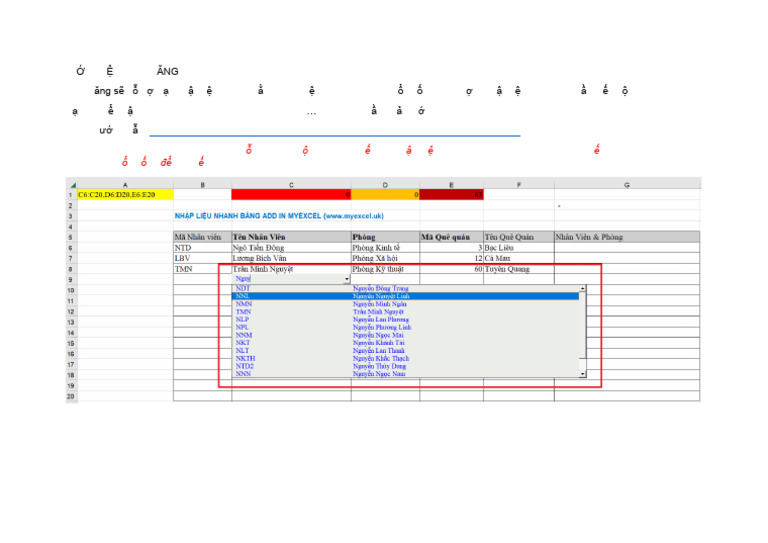Screen dimensions: 768x543
Task: Click the red cell C1
Action: 291,195
